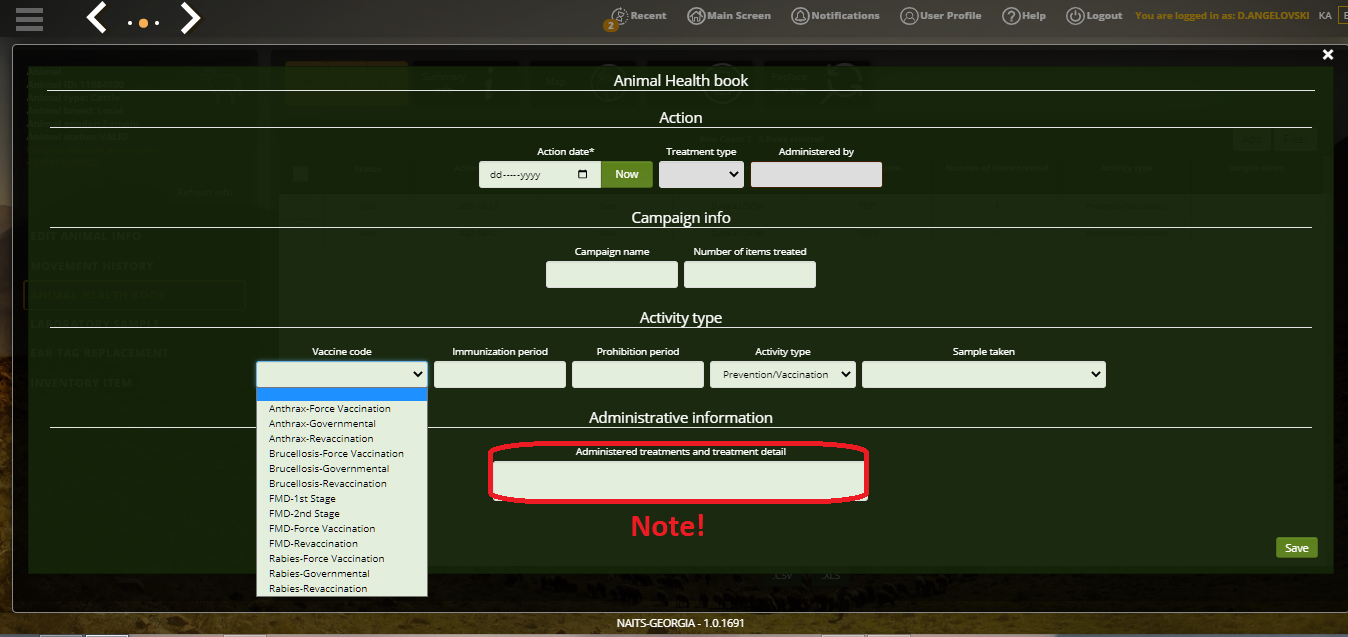
Task: Select Anthrax-Force Vaccination option
Action: coord(342,408)
